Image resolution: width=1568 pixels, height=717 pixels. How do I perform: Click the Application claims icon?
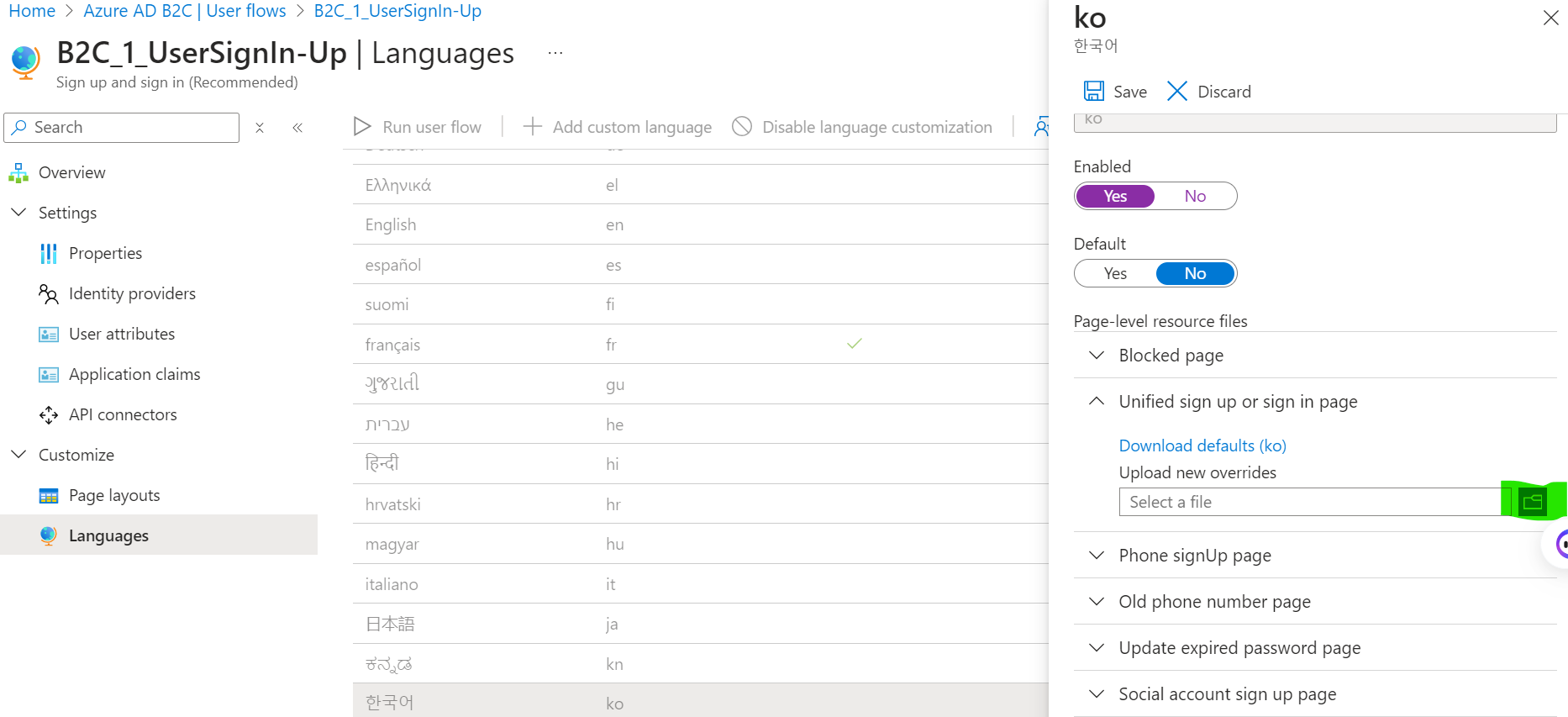49,375
